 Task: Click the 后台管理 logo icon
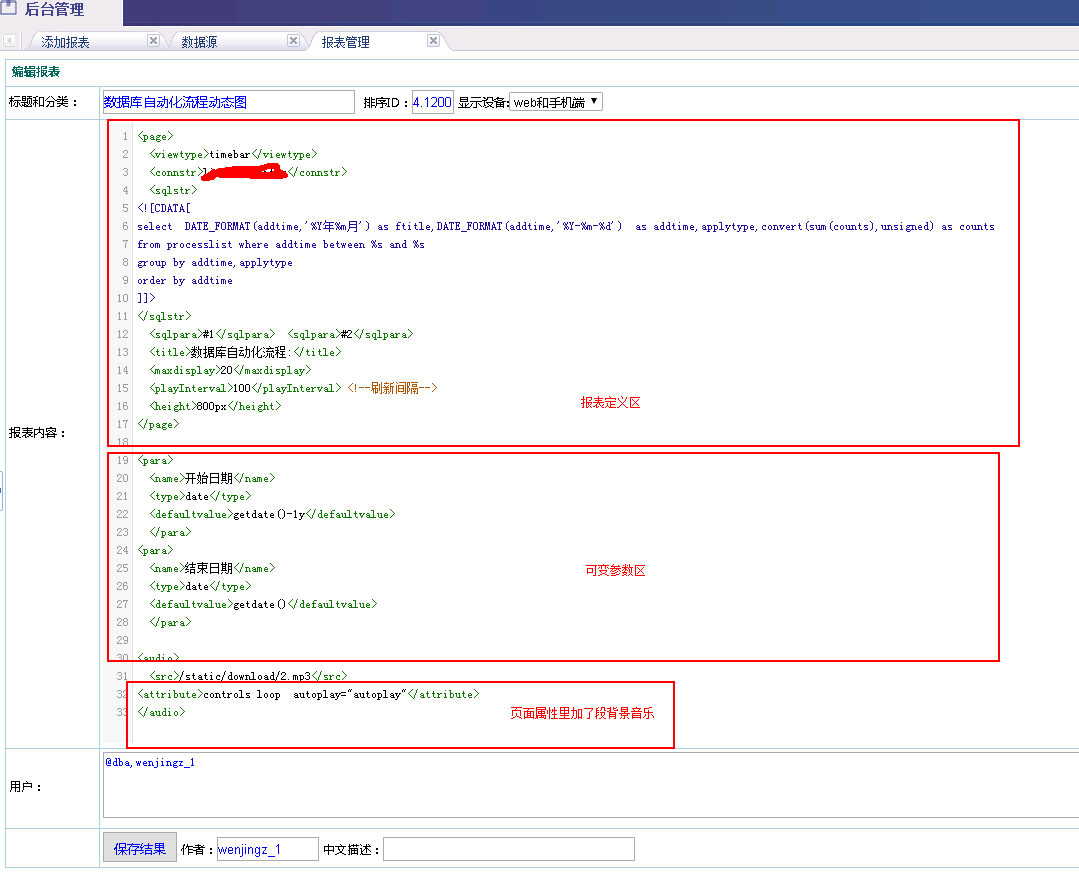coord(9,9)
